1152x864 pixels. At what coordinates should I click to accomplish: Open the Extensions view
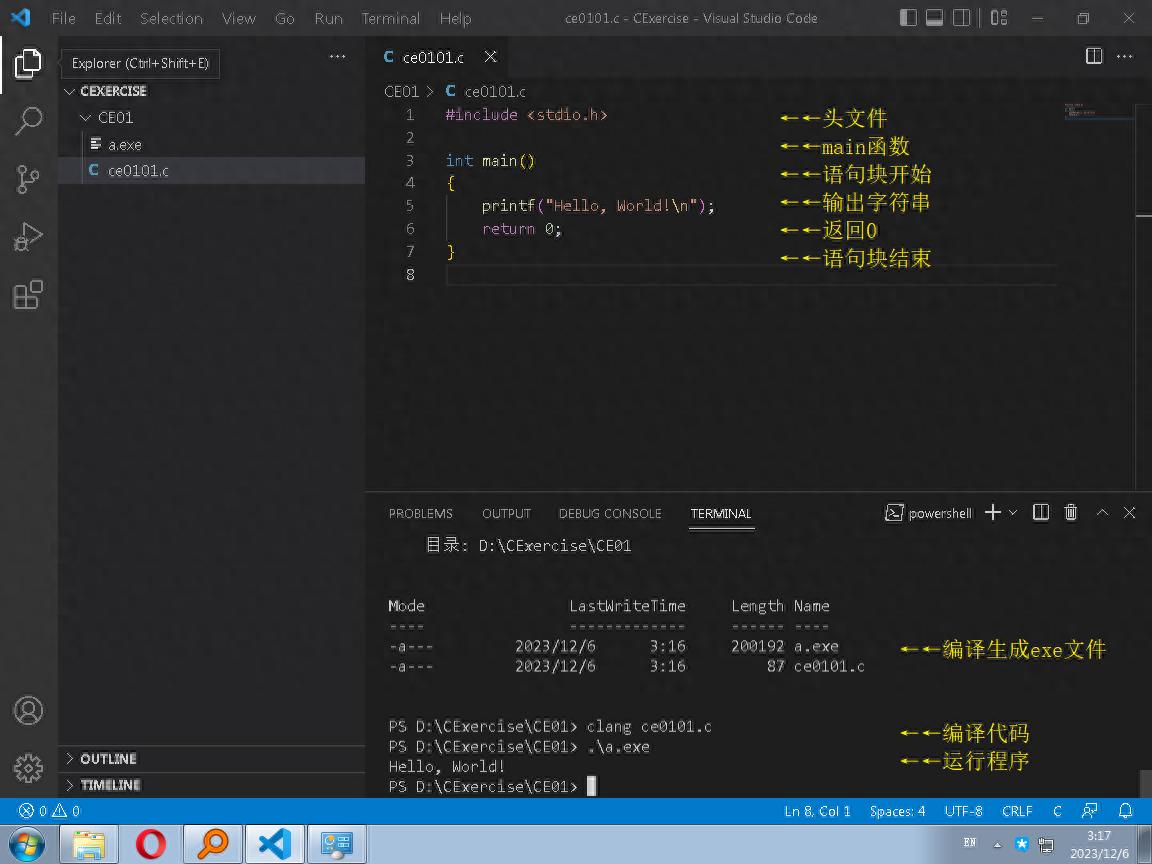click(x=28, y=295)
